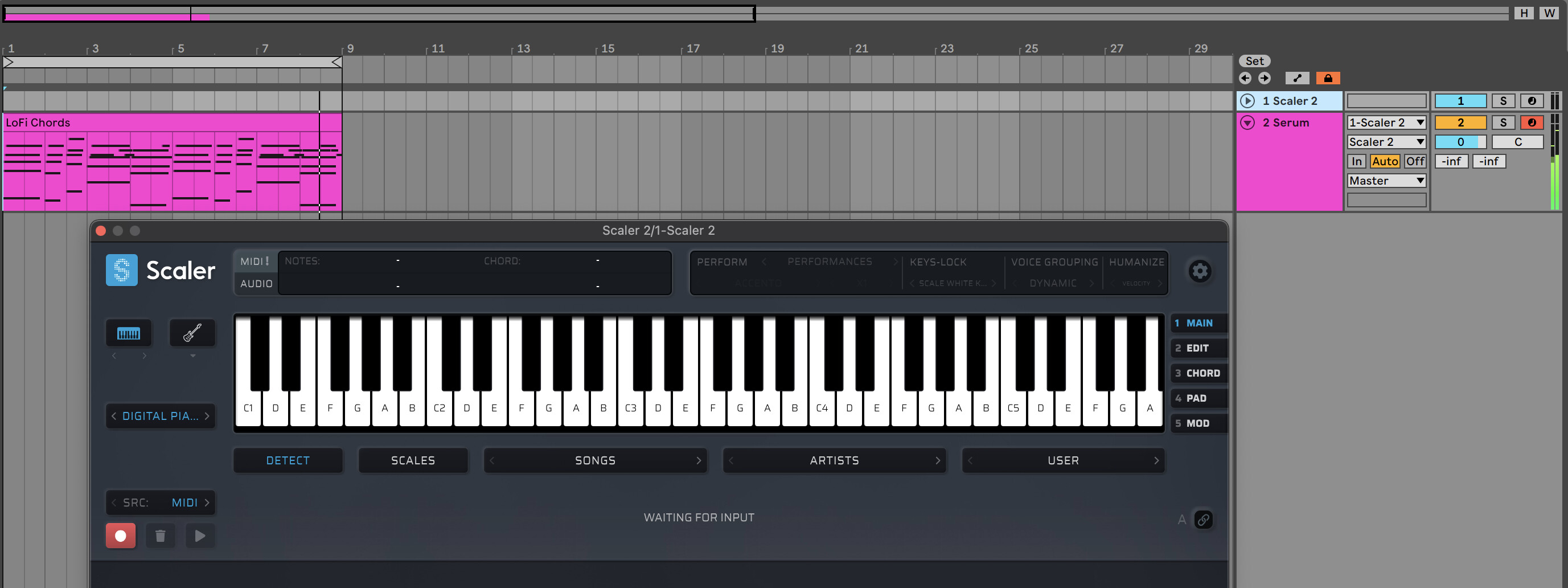
Task: Switch to the MAIN tab
Action: click(x=1198, y=324)
